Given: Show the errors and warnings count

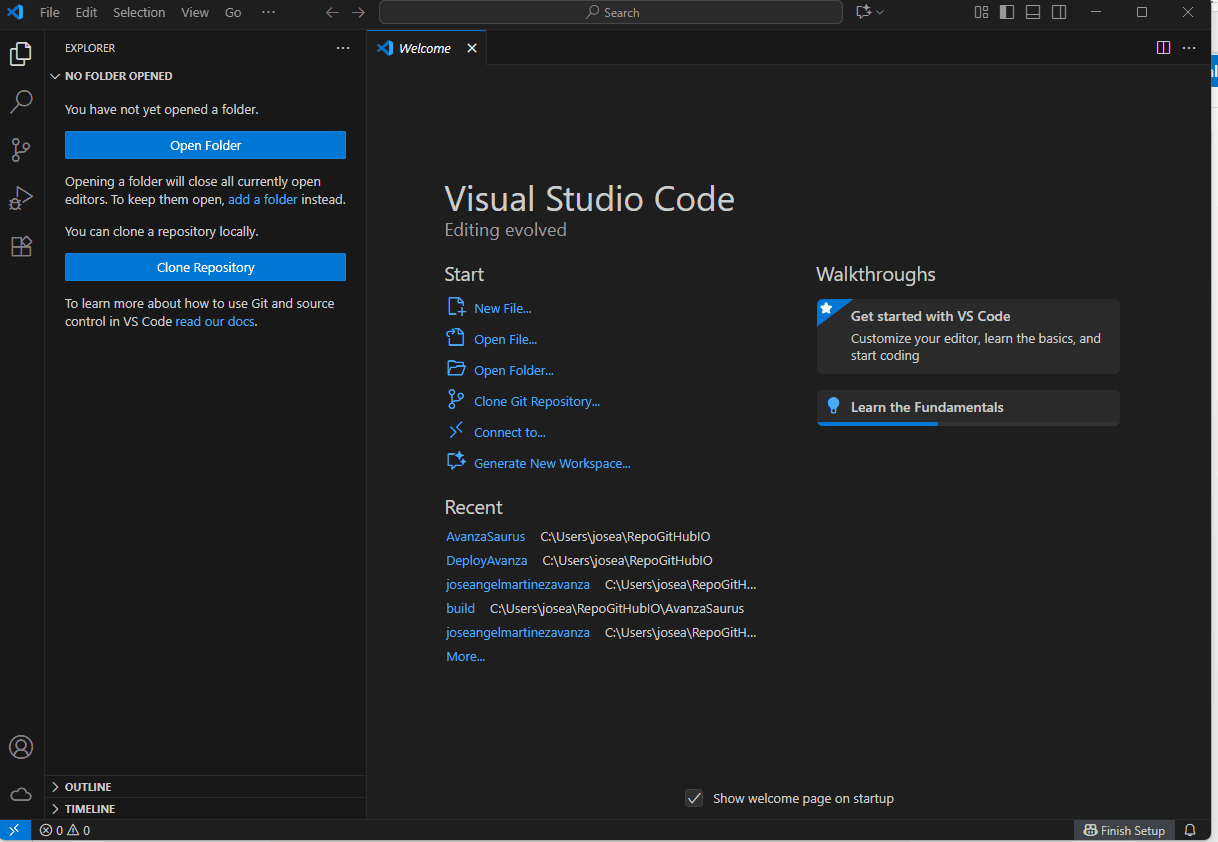Looking at the screenshot, I should click(x=65, y=830).
